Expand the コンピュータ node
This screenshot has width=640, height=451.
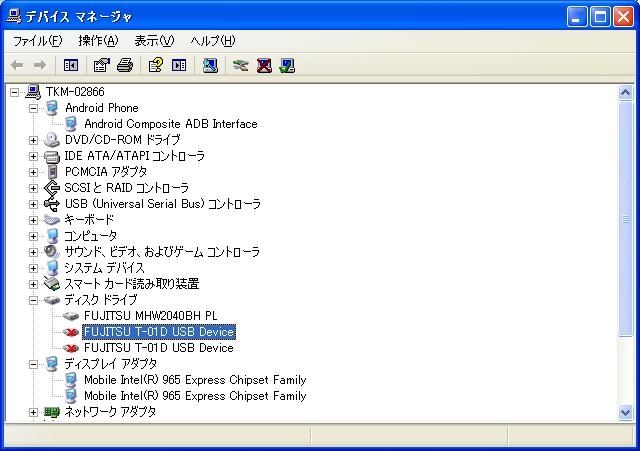33,236
